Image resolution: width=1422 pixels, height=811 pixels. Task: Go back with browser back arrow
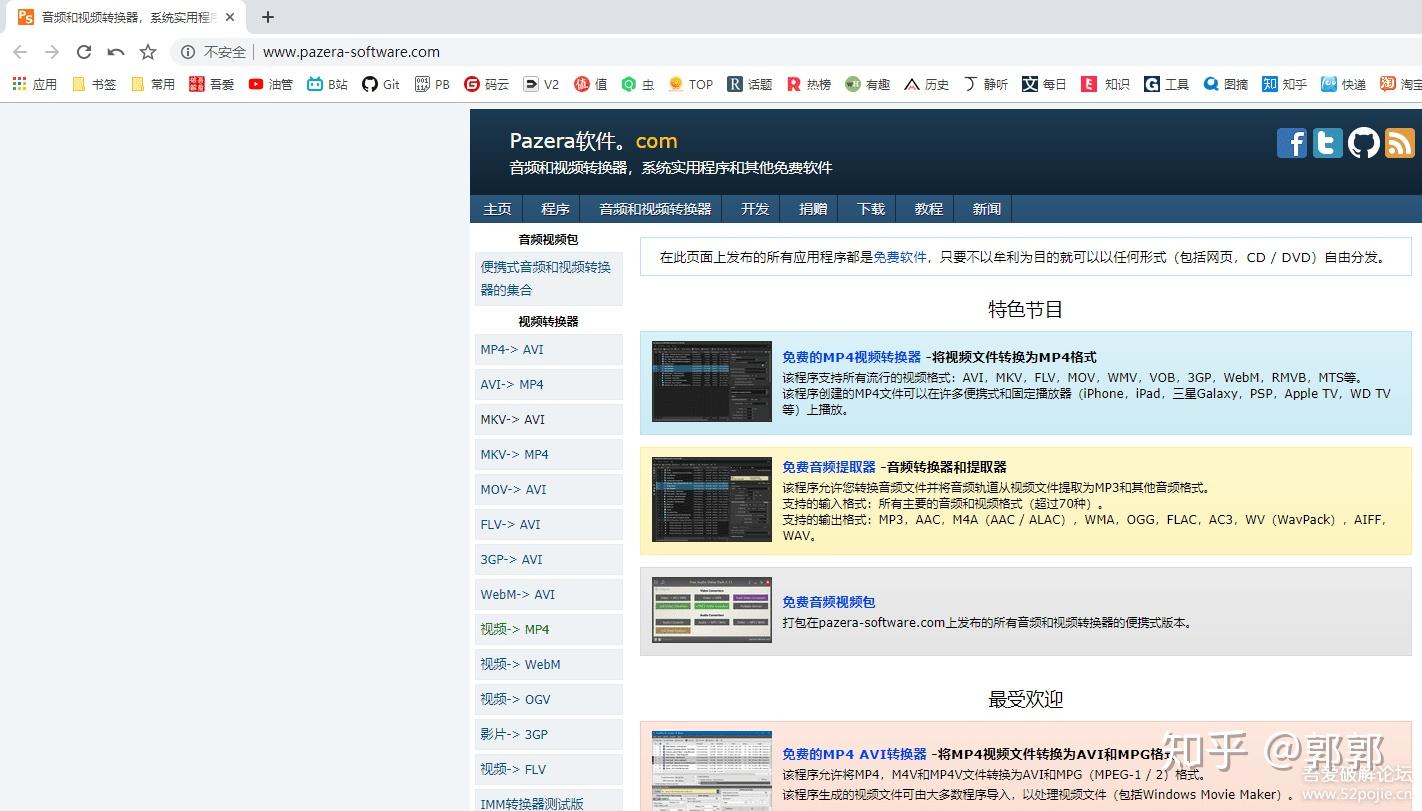[20, 52]
